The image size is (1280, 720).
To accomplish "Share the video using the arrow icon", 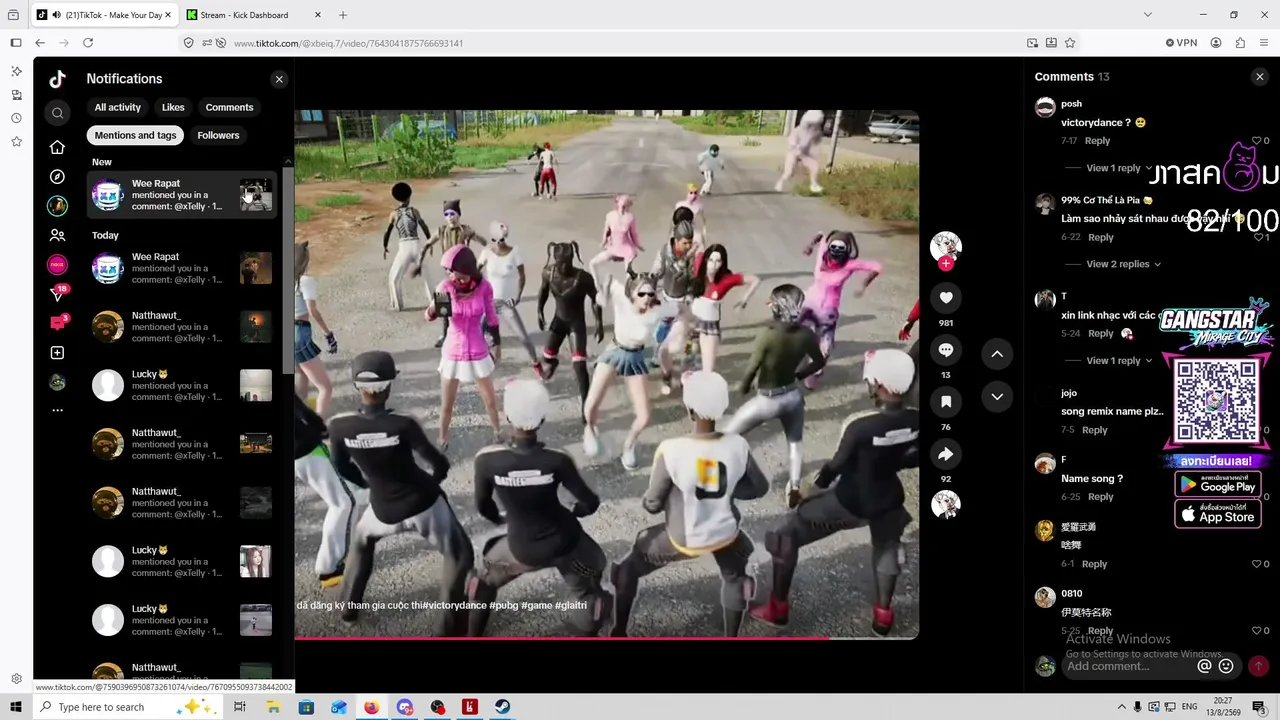I will click(x=946, y=454).
